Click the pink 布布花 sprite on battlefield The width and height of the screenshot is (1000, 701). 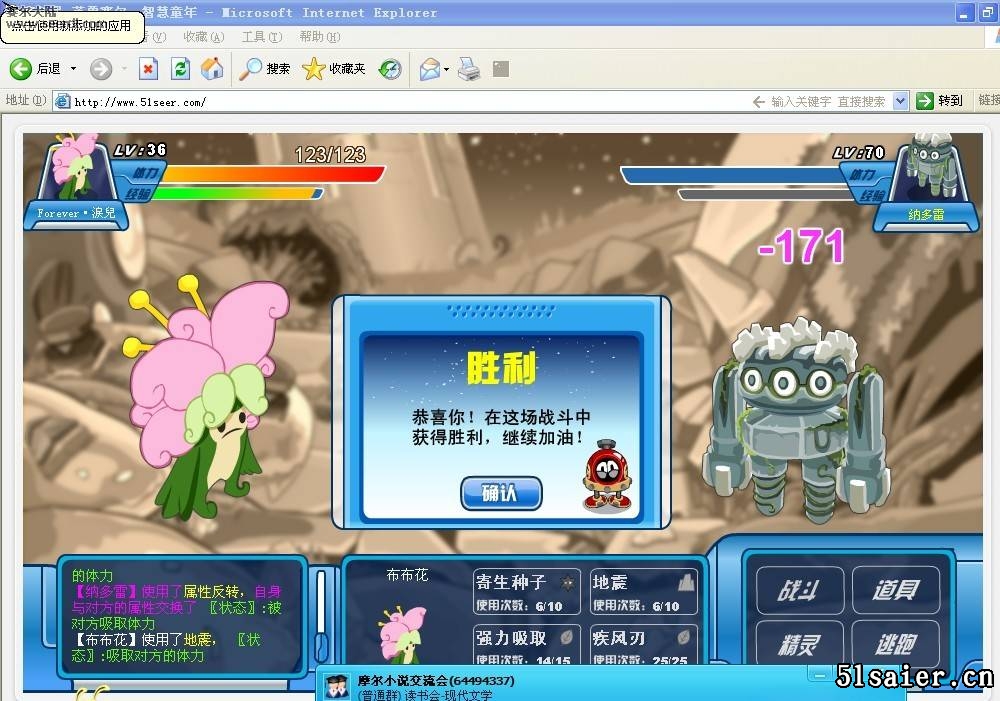pos(204,399)
